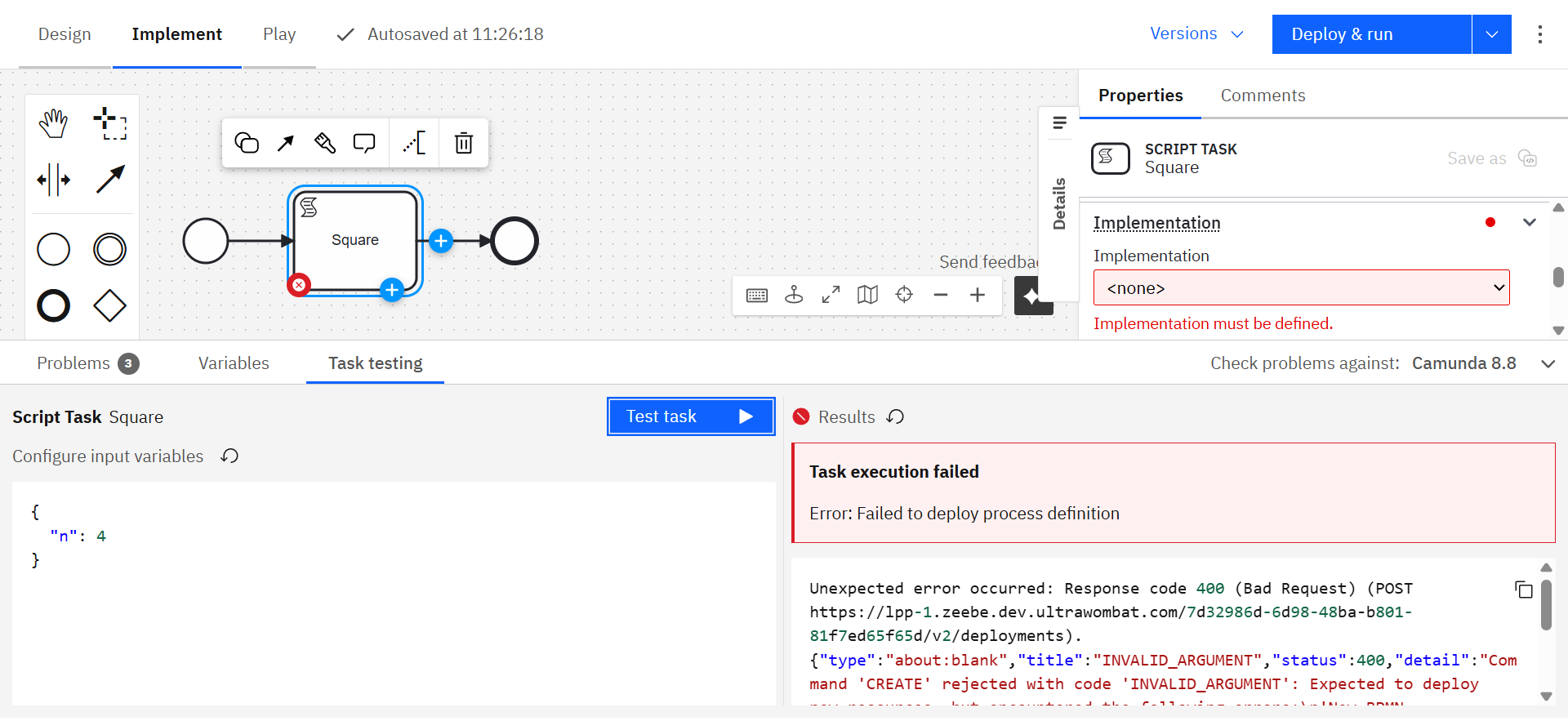1568x721 pixels.
Task: Click the Test task button
Action: [690, 416]
